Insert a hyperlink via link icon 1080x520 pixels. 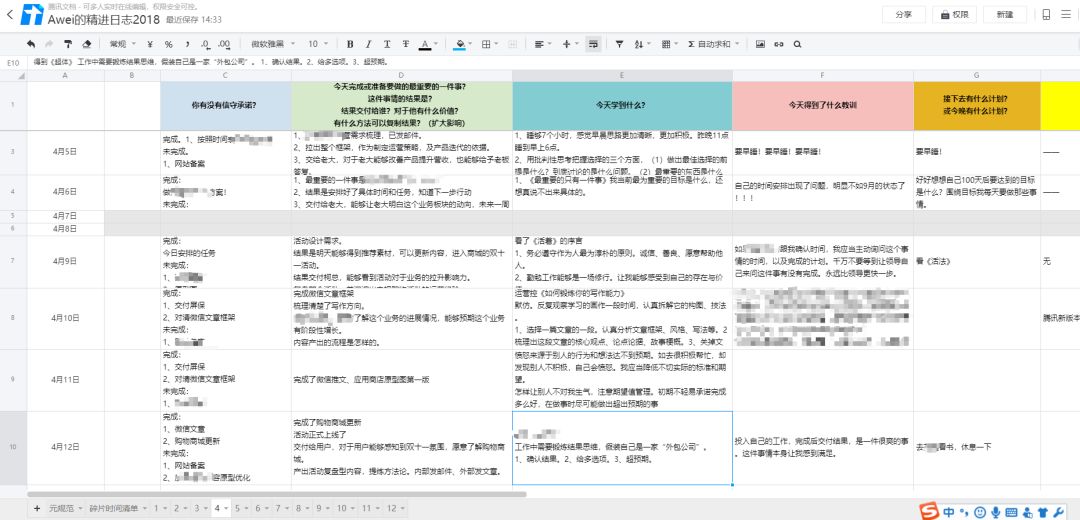click(779, 44)
